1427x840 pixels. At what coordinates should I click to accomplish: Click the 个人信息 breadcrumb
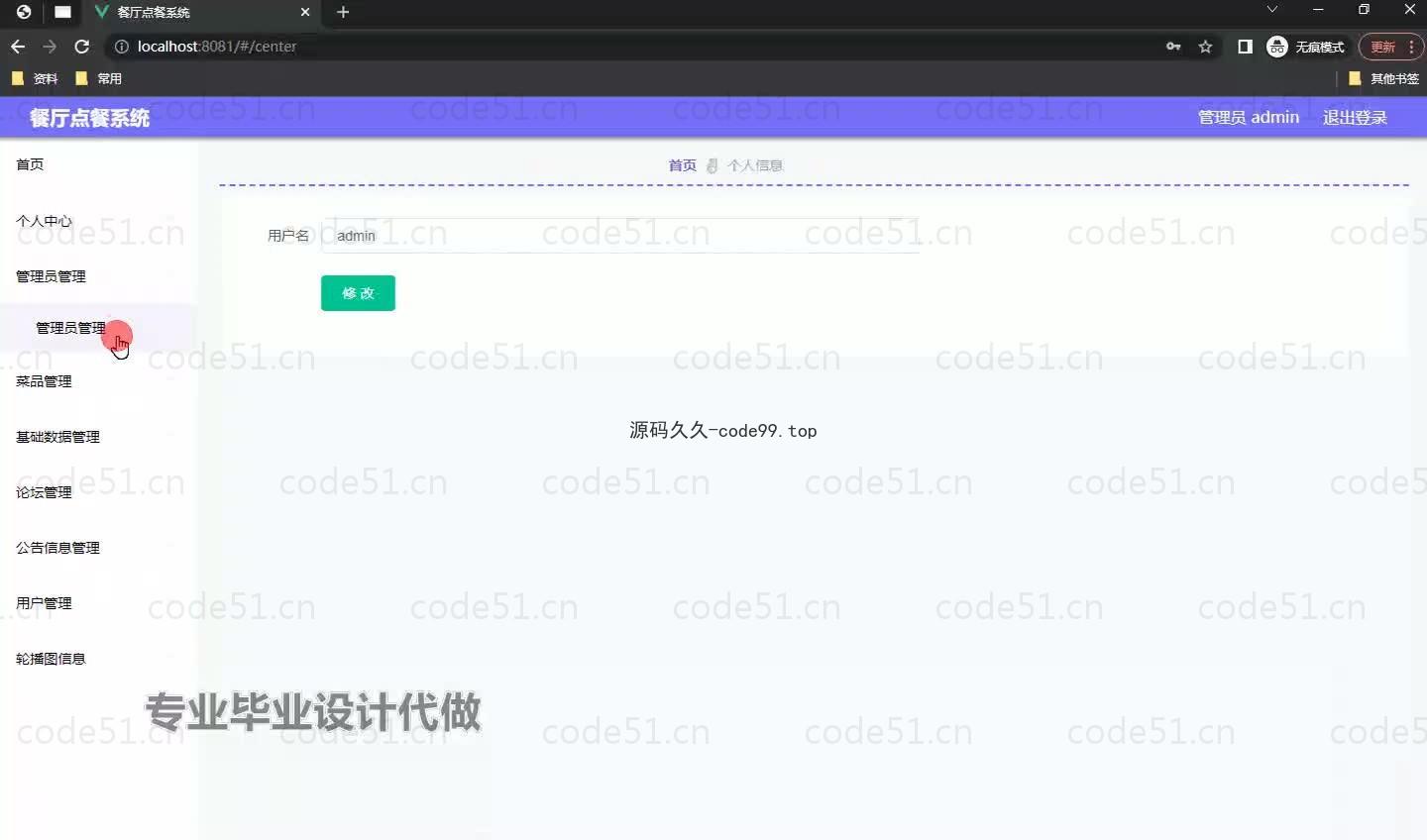point(755,165)
